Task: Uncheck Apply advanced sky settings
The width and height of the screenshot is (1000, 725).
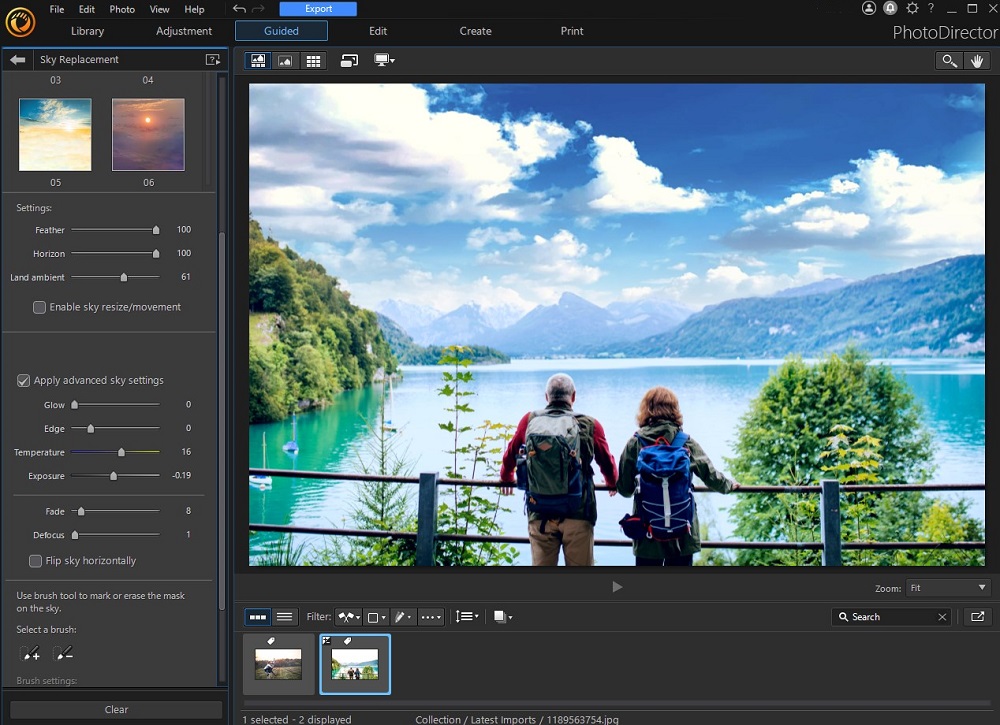Action: pos(22,380)
